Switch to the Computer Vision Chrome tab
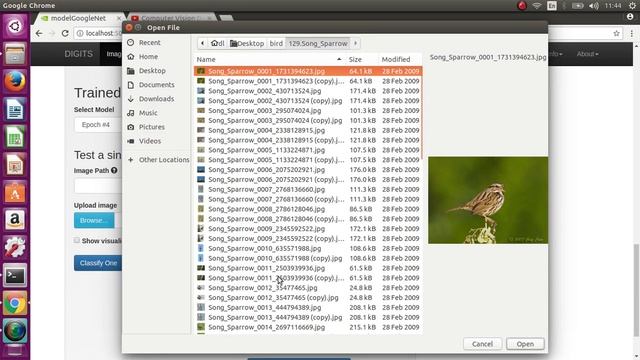 [x=171, y=18]
